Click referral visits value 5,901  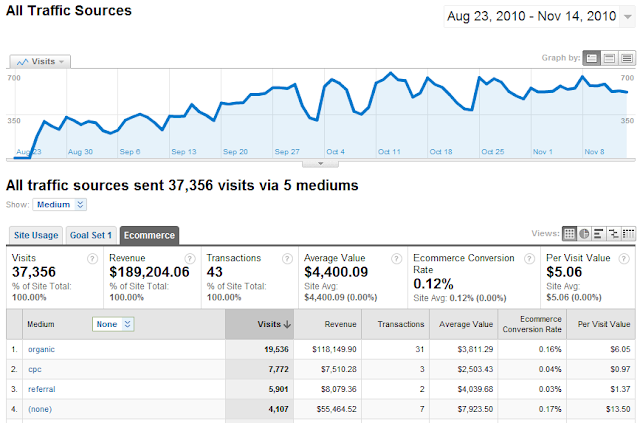pos(278,390)
